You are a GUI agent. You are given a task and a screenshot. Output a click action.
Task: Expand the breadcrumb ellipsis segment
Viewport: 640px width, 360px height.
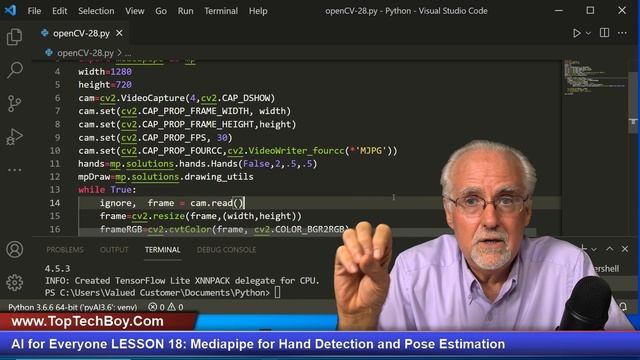(128, 53)
